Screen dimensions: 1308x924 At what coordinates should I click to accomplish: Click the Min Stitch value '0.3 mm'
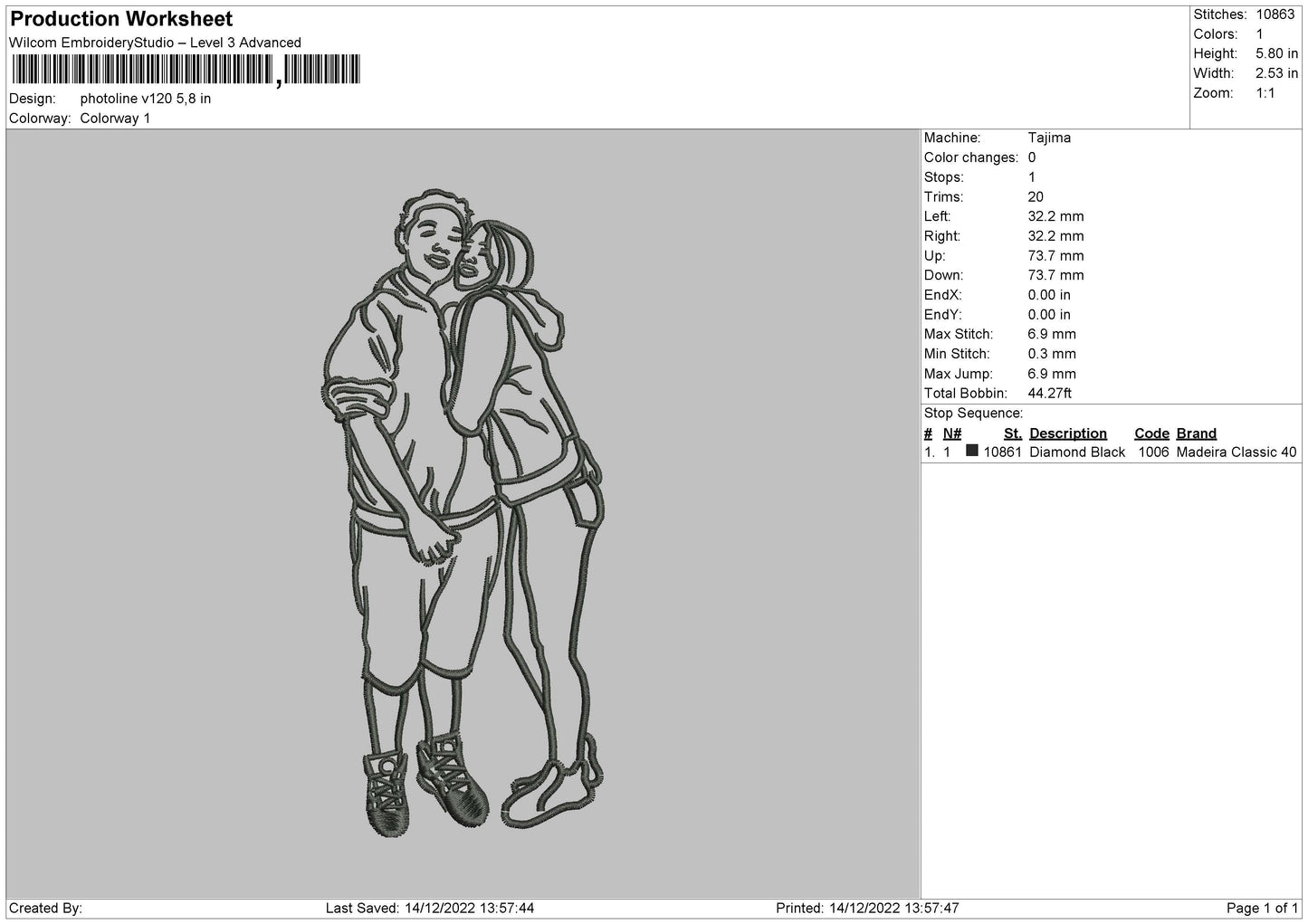(x=1052, y=355)
